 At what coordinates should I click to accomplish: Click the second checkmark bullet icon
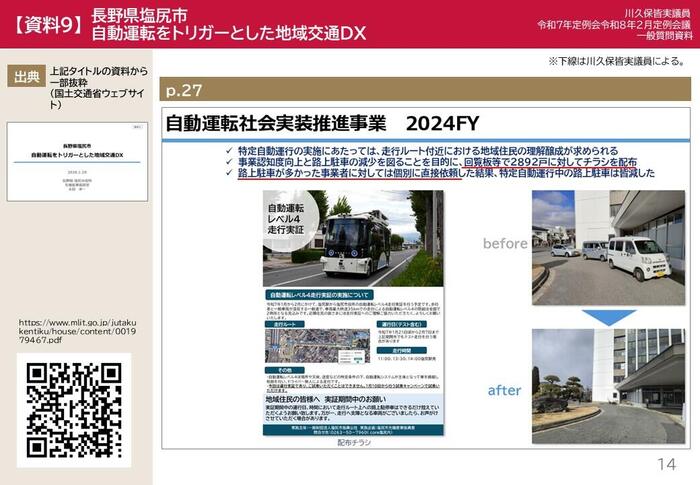[x=229, y=161]
